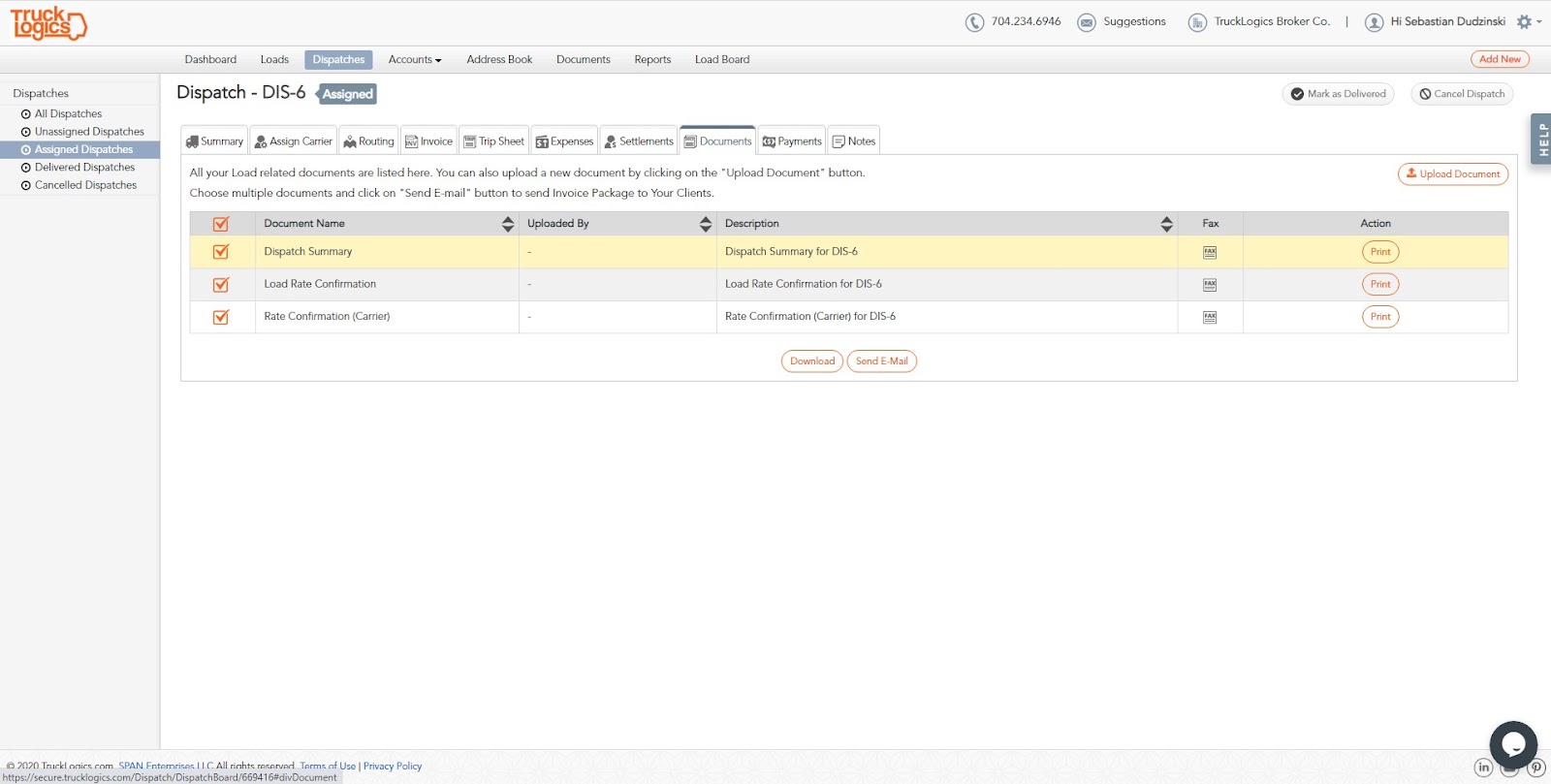The width and height of the screenshot is (1551, 784).
Task: Open the Expenses tab
Action: [564, 141]
